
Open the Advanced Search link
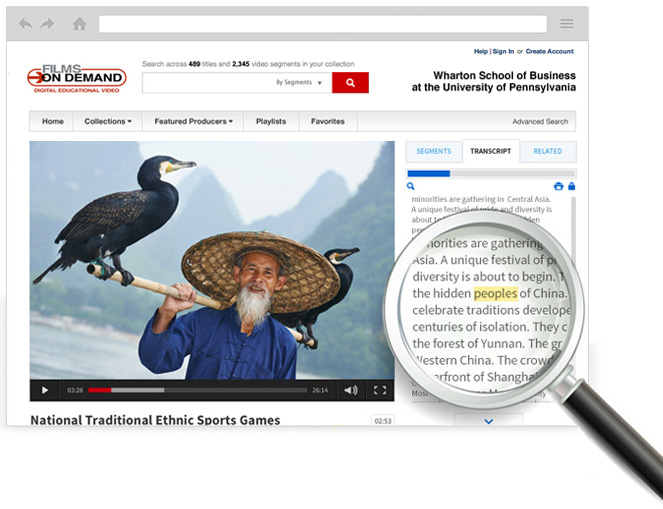[x=540, y=122]
